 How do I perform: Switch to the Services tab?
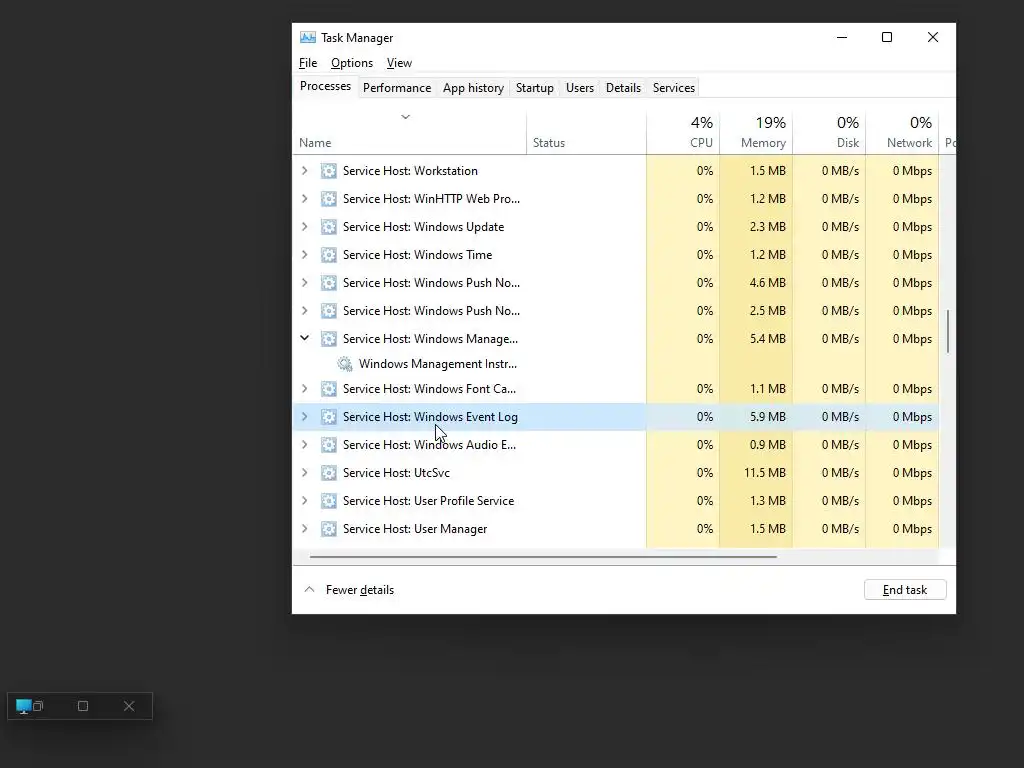click(674, 88)
